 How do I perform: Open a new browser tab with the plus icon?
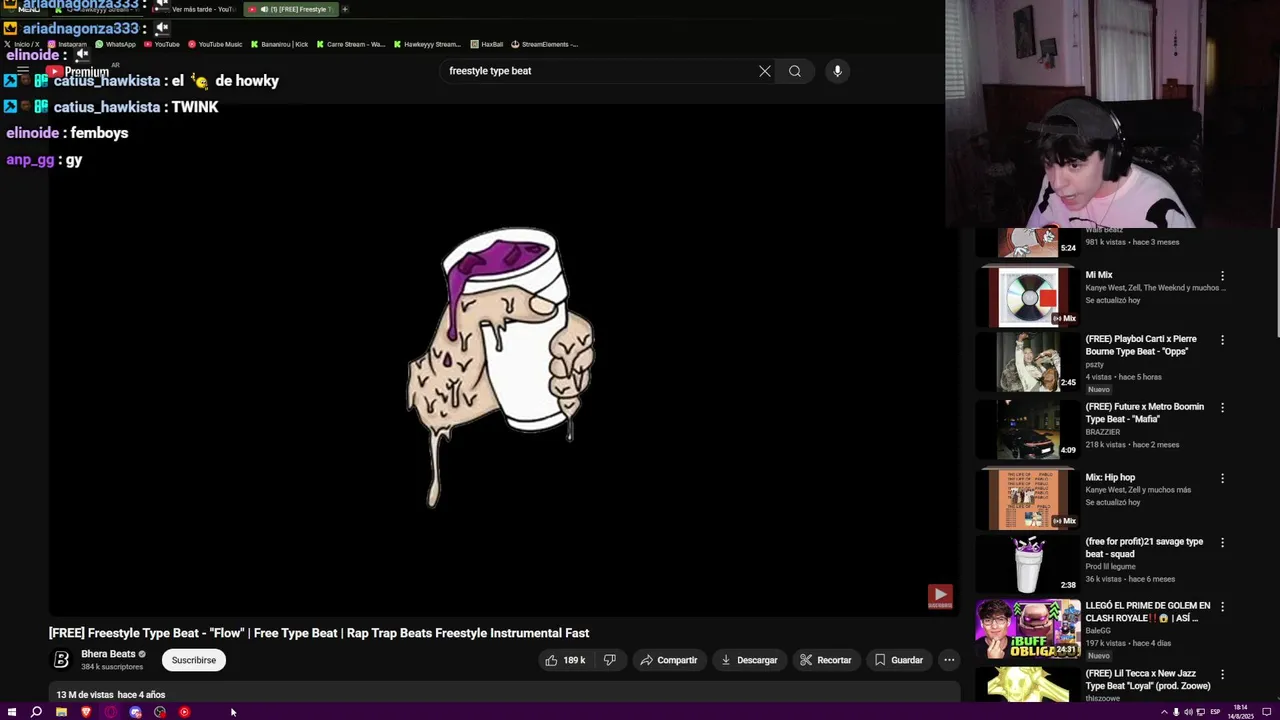pos(345,9)
